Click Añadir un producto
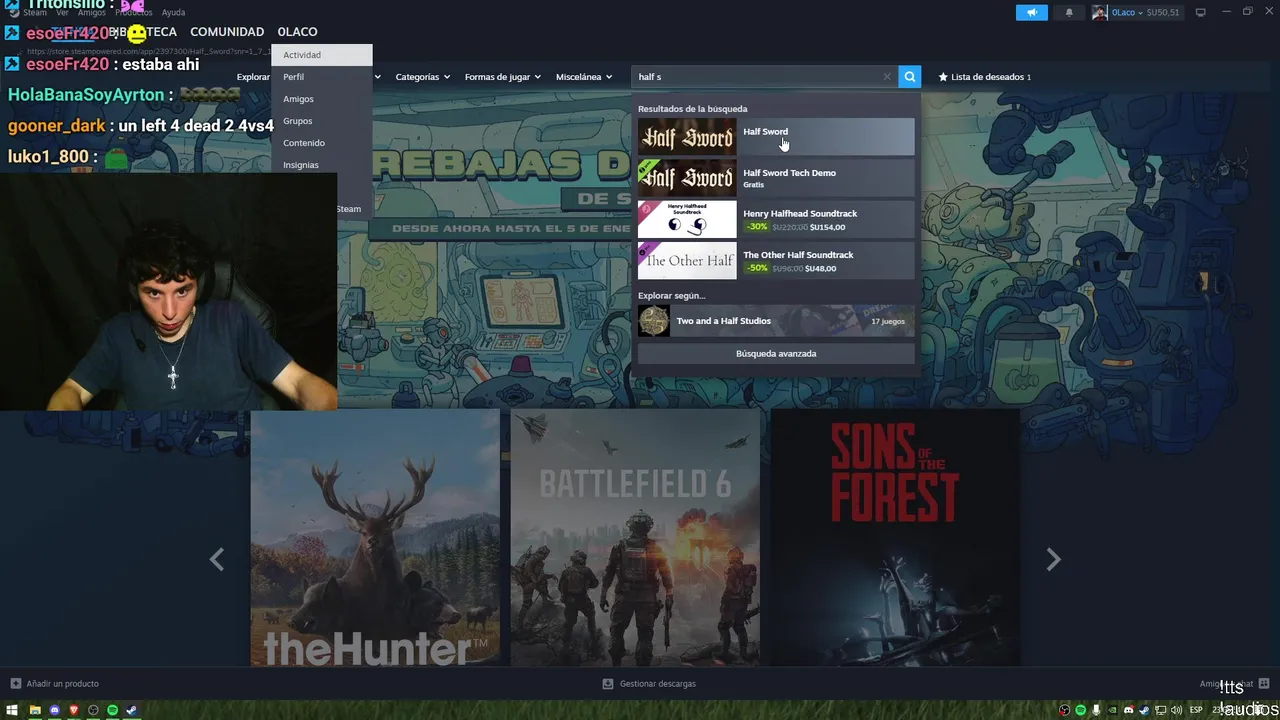 [x=55, y=684]
